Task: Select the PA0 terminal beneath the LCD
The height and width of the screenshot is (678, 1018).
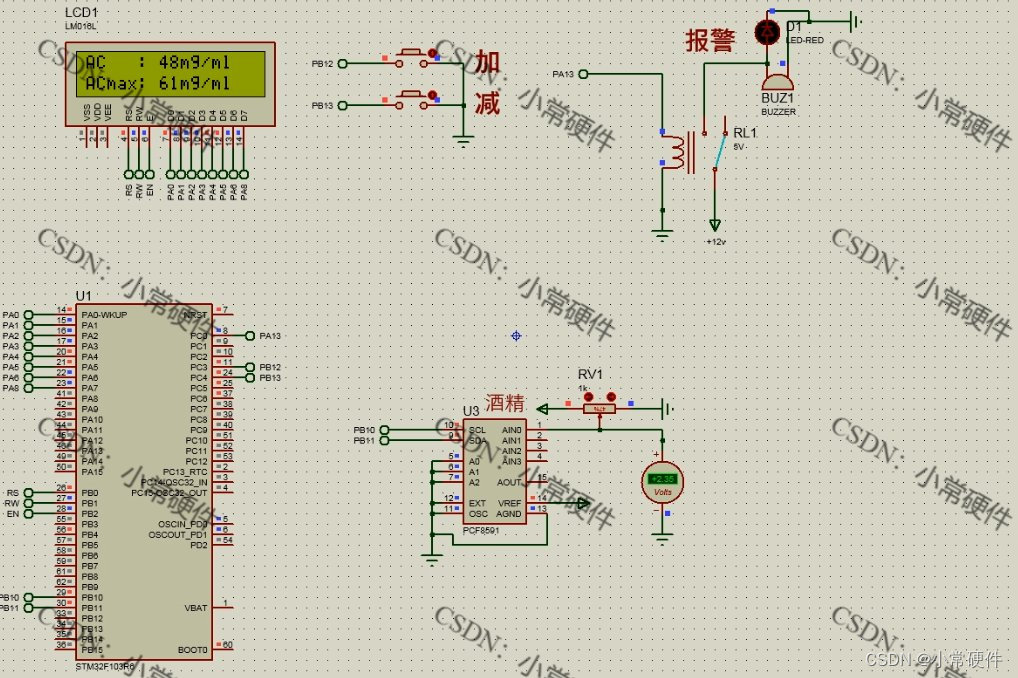Action: tap(170, 174)
